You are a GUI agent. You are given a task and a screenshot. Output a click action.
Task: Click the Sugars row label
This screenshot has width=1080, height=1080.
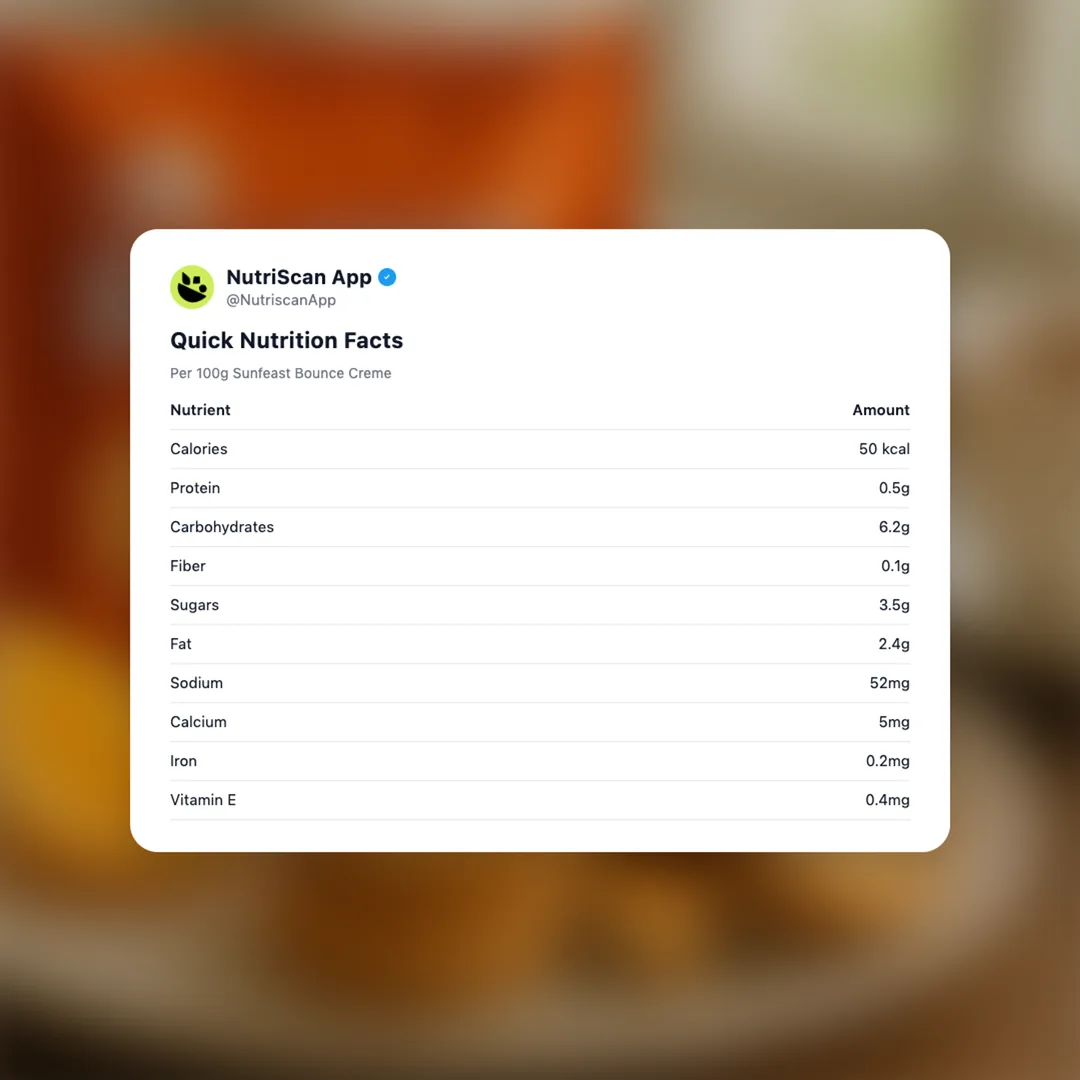click(x=194, y=605)
